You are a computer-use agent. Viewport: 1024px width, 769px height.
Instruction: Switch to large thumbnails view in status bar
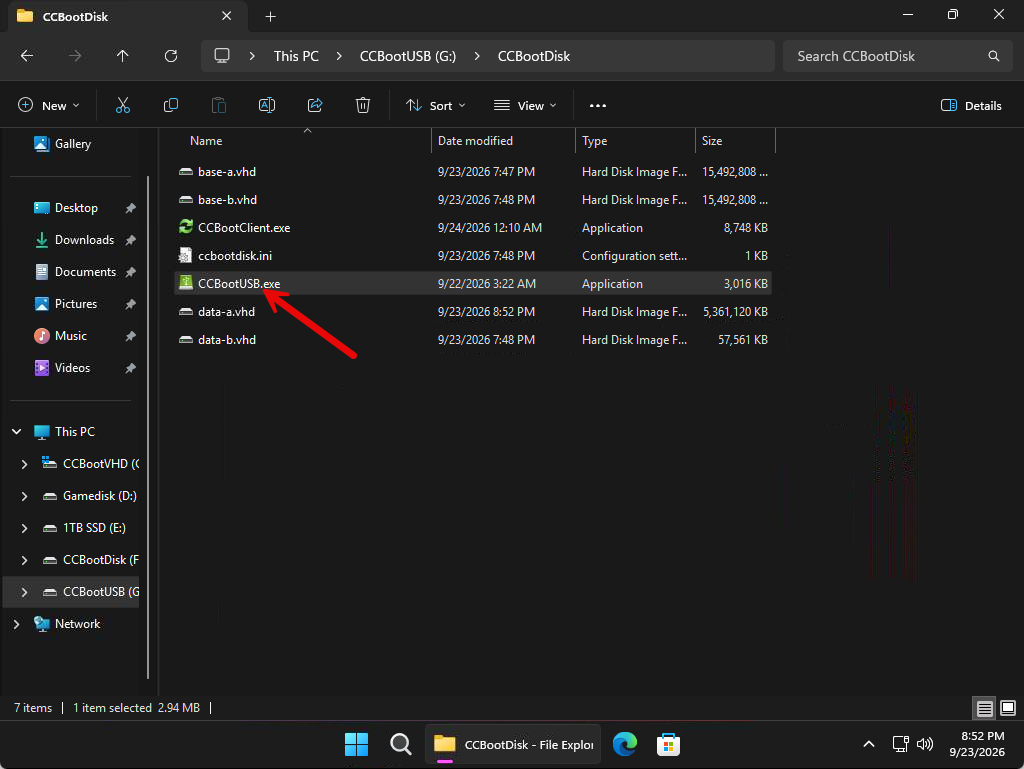1008,708
